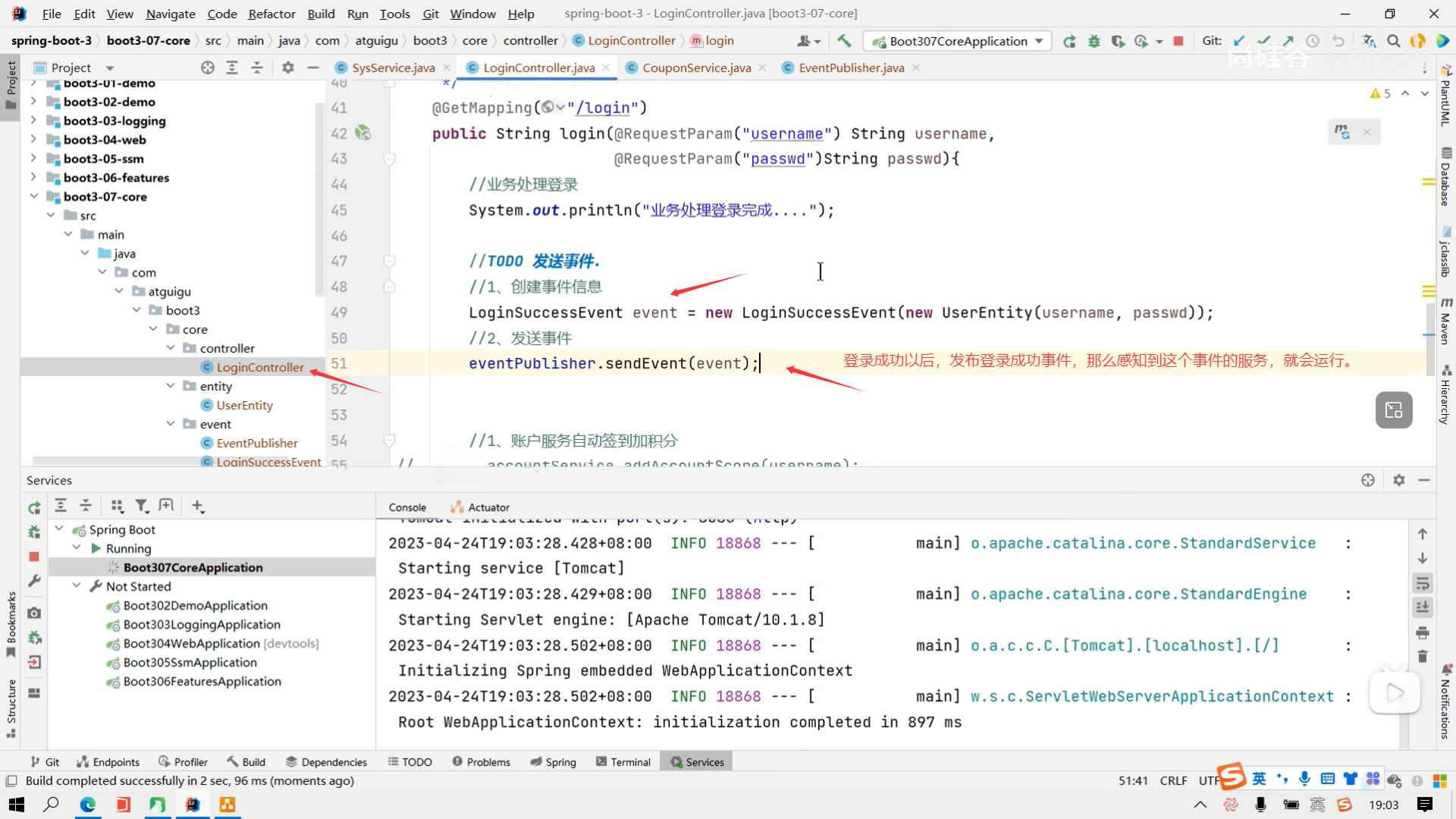Toggle soft-wrap in the console

(1423, 583)
